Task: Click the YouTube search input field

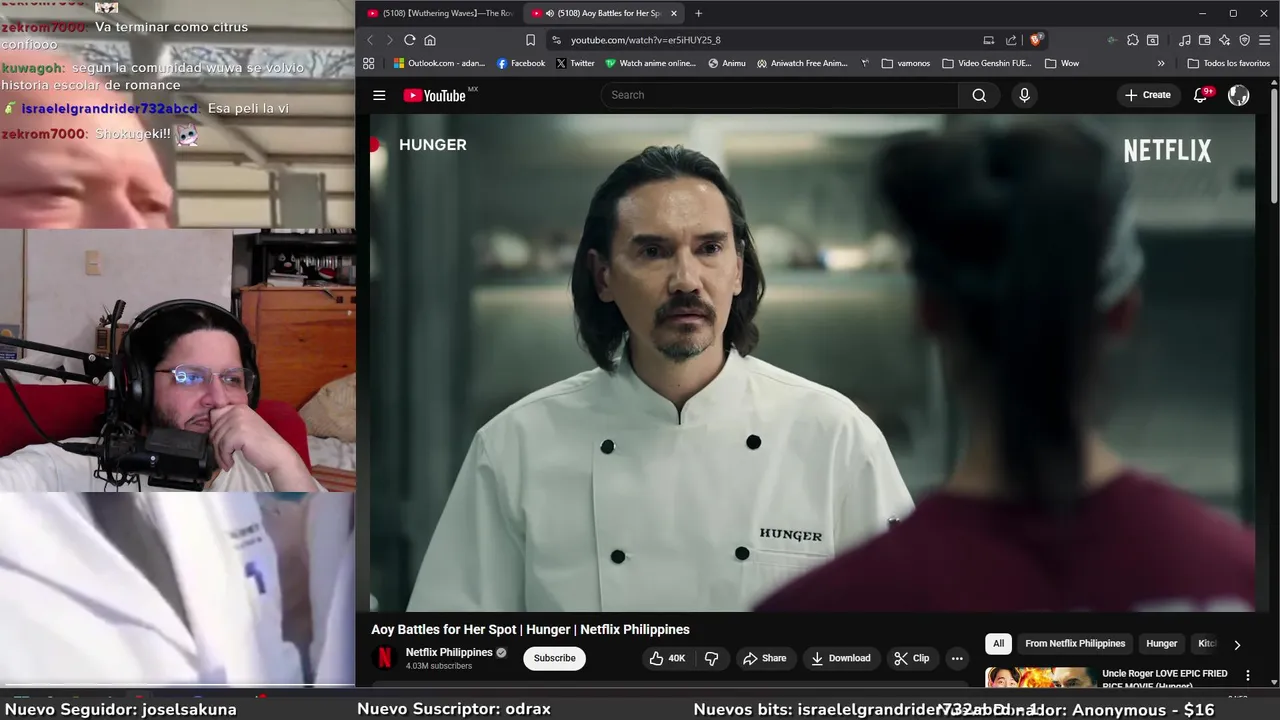Action: pyautogui.click(x=780, y=95)
